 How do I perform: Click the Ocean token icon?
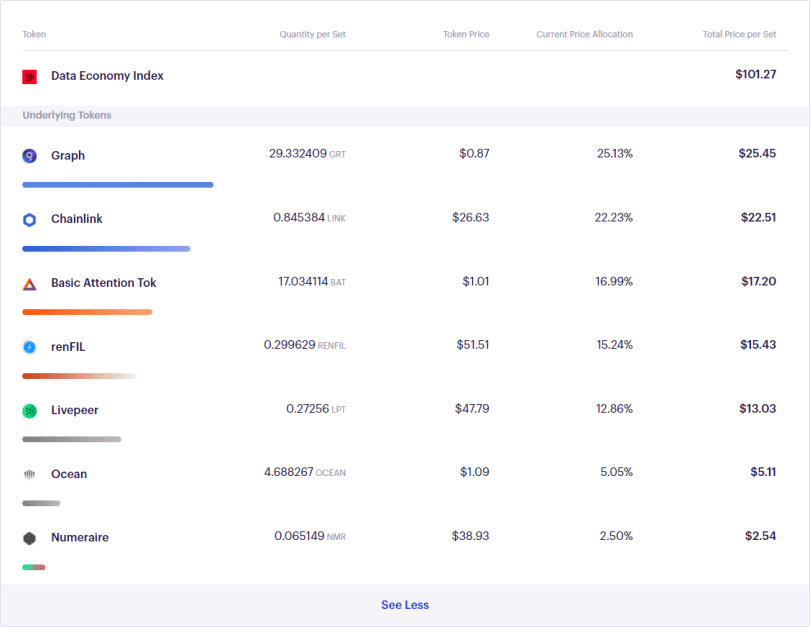click(29, 474)
